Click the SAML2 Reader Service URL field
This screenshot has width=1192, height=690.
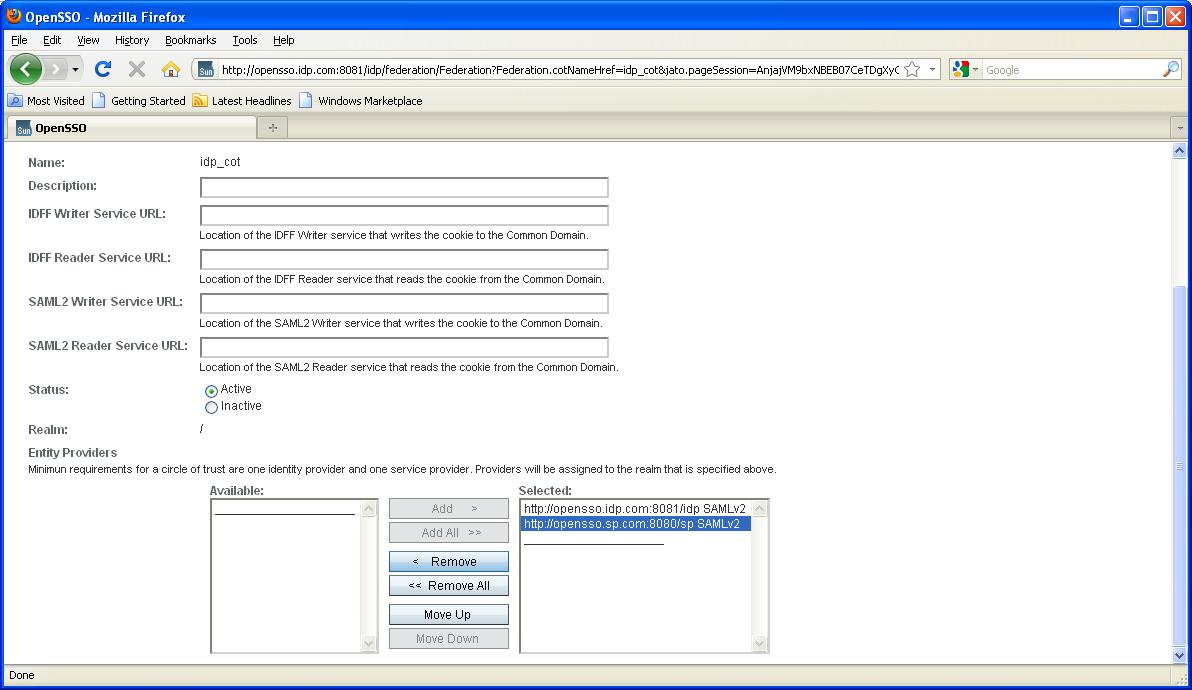point(404,347)
